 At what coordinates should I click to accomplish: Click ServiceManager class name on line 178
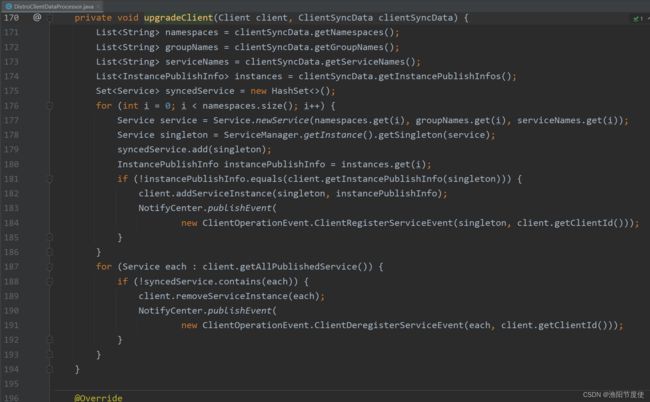(x=261, y=135)
